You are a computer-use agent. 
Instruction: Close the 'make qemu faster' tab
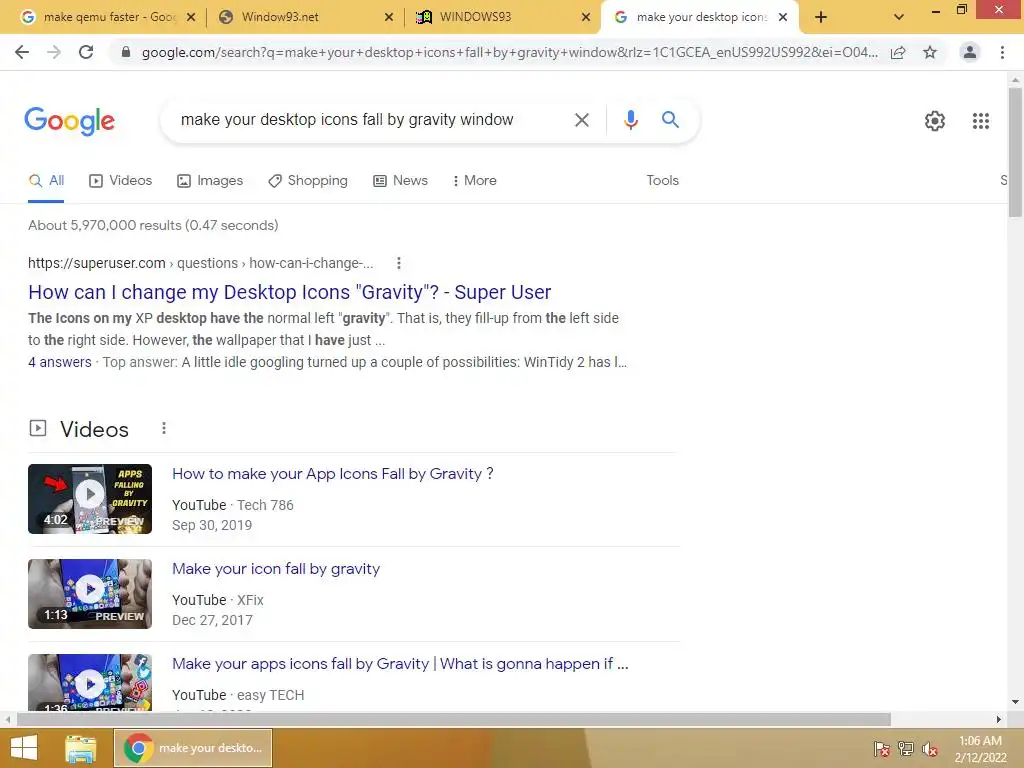191,18
